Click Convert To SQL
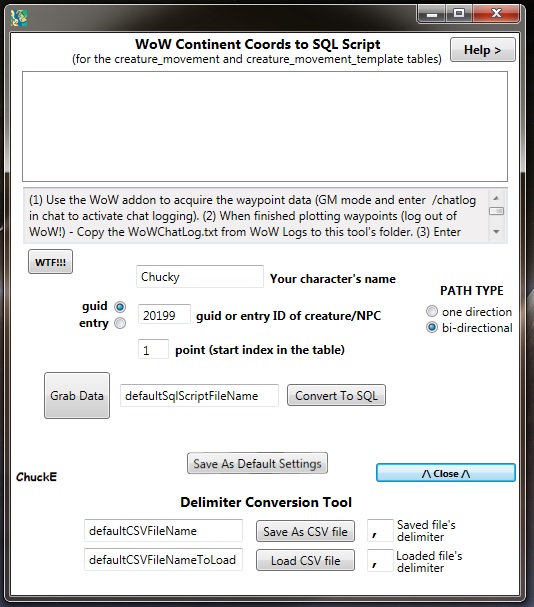Image resolution: width=534 pixels, height=607 pixels. tap(336, 395)
